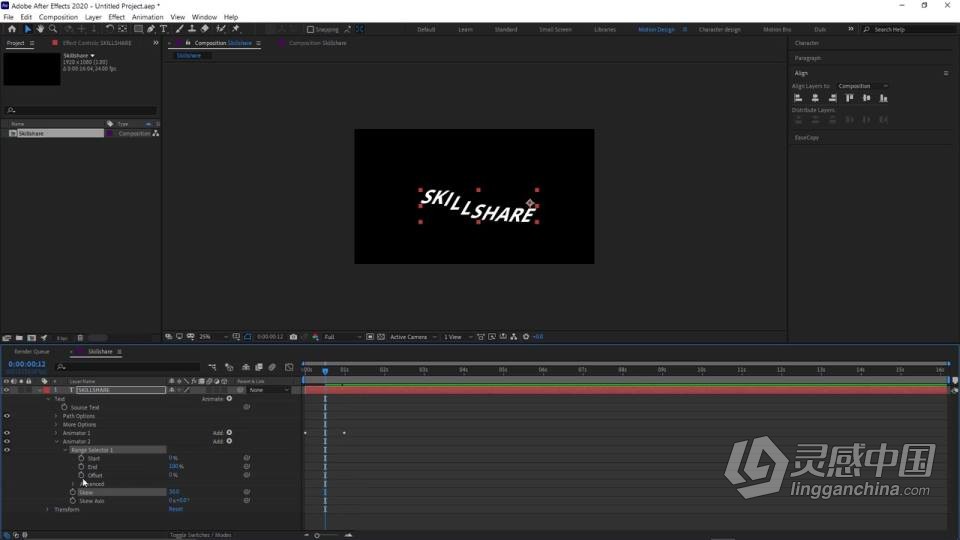Viewport: 960px width, 540px height.
Task: Click the Animate add button for Text
Action: pos(229,399)
